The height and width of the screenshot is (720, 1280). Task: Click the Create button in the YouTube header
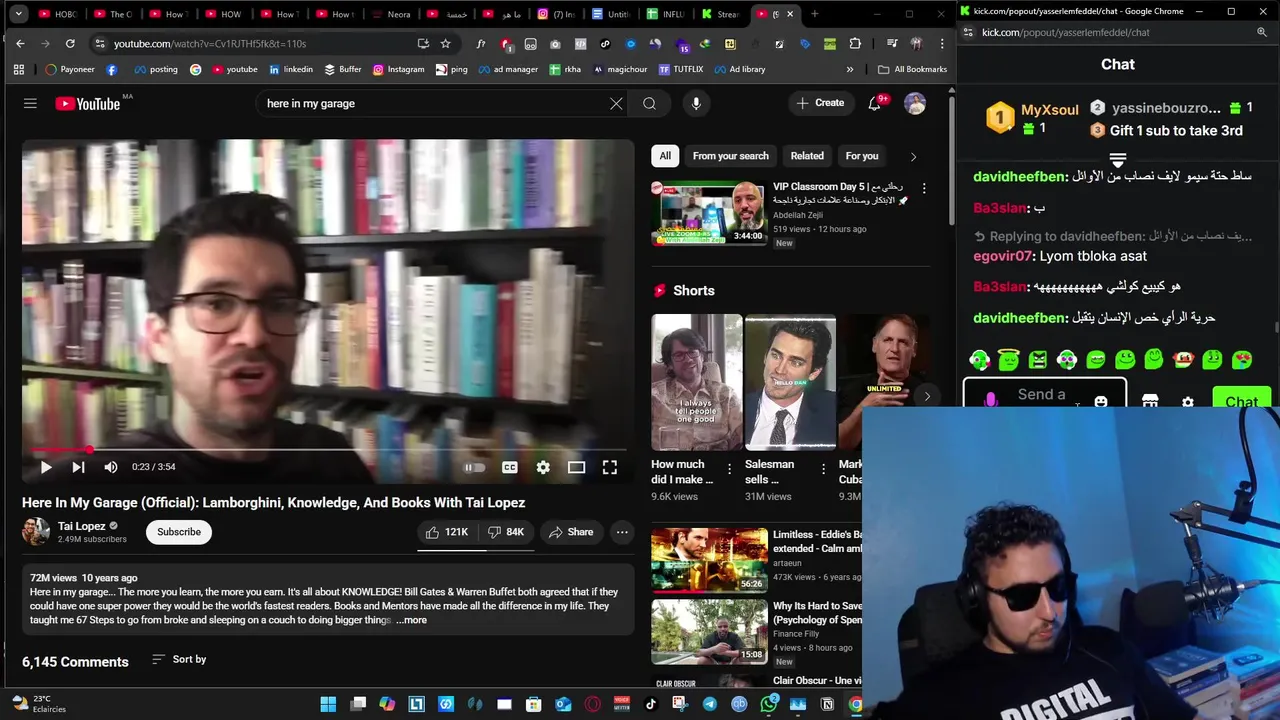tap(820, 103)
